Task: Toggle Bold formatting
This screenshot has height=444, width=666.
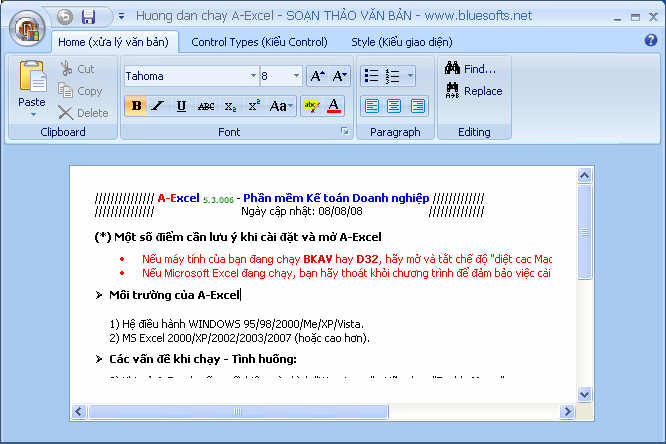Action: [x=136, y=105]
